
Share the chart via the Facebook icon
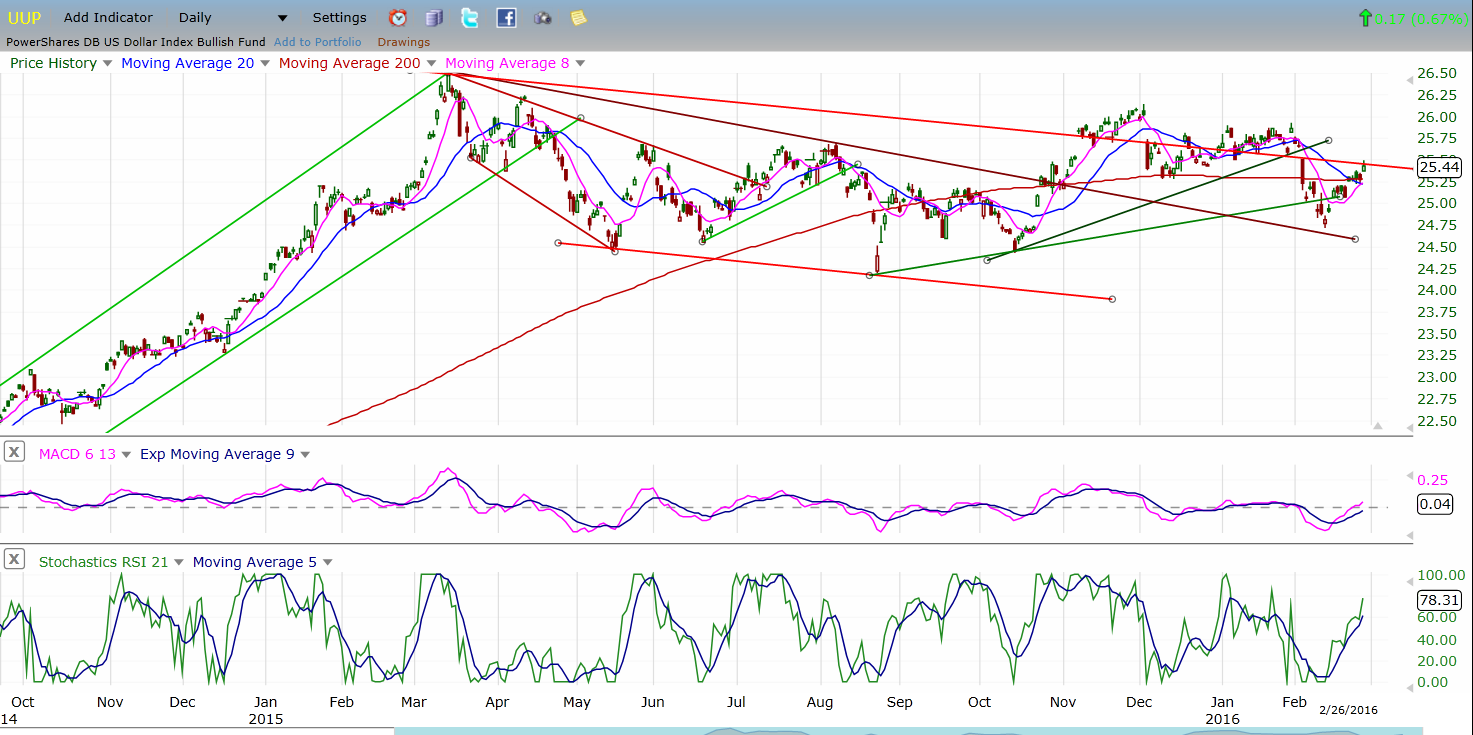[506, 17]
